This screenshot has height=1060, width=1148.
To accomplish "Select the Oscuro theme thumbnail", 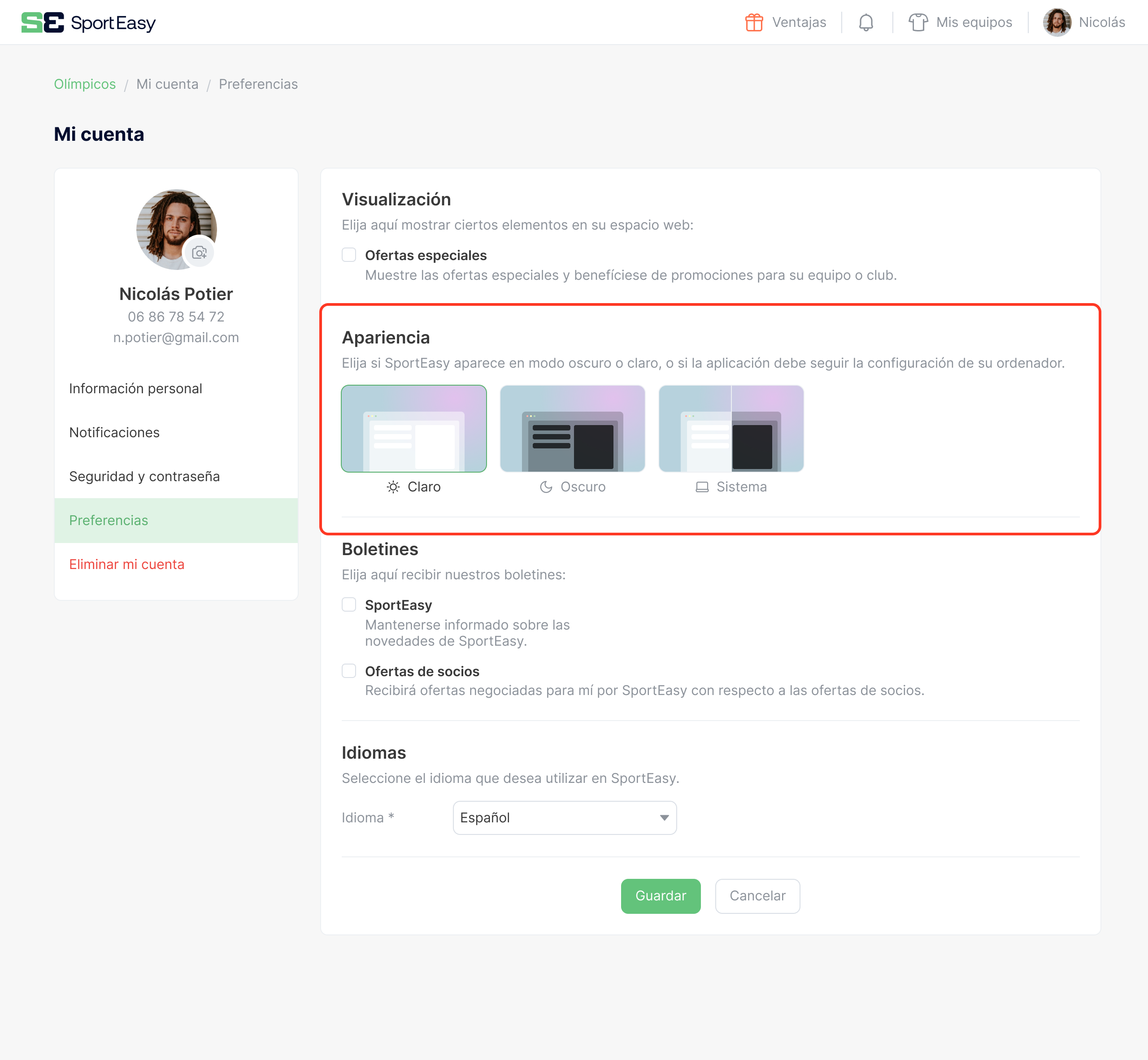I will tap(572, 429).
